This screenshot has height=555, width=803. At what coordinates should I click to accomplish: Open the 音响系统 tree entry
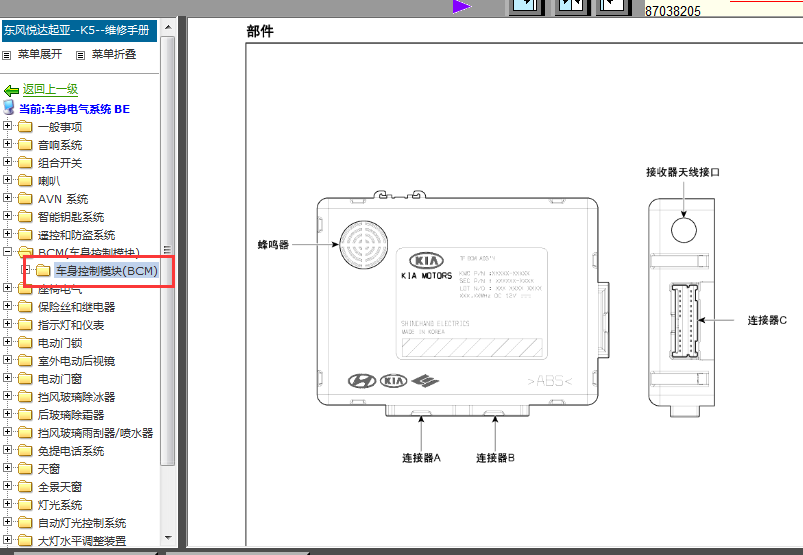pos(60,145)
